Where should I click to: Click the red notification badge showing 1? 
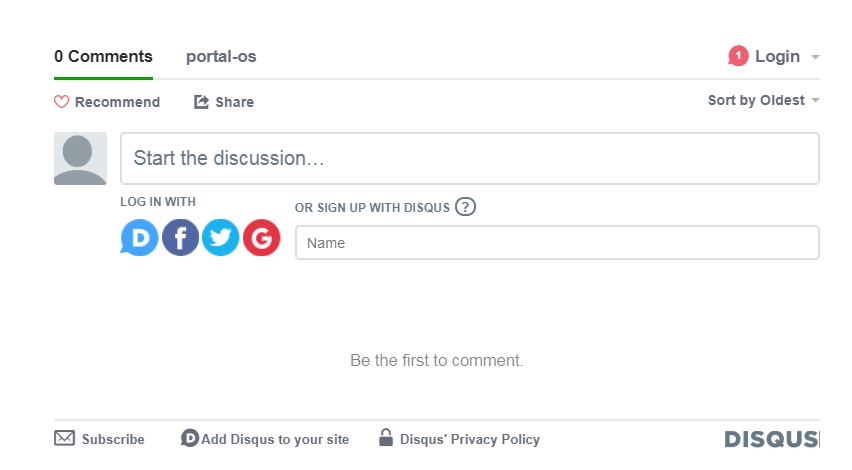(x=738, y=56)
